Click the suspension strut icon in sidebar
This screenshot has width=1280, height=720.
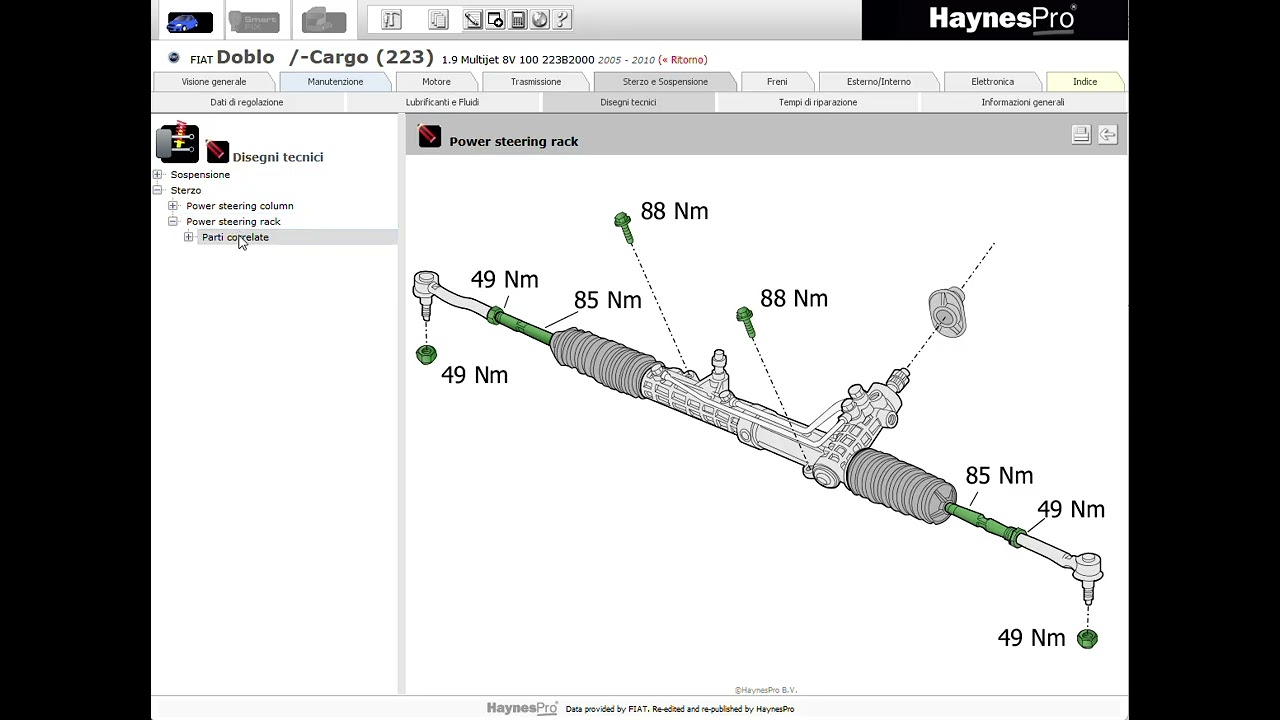click(178, 142)
